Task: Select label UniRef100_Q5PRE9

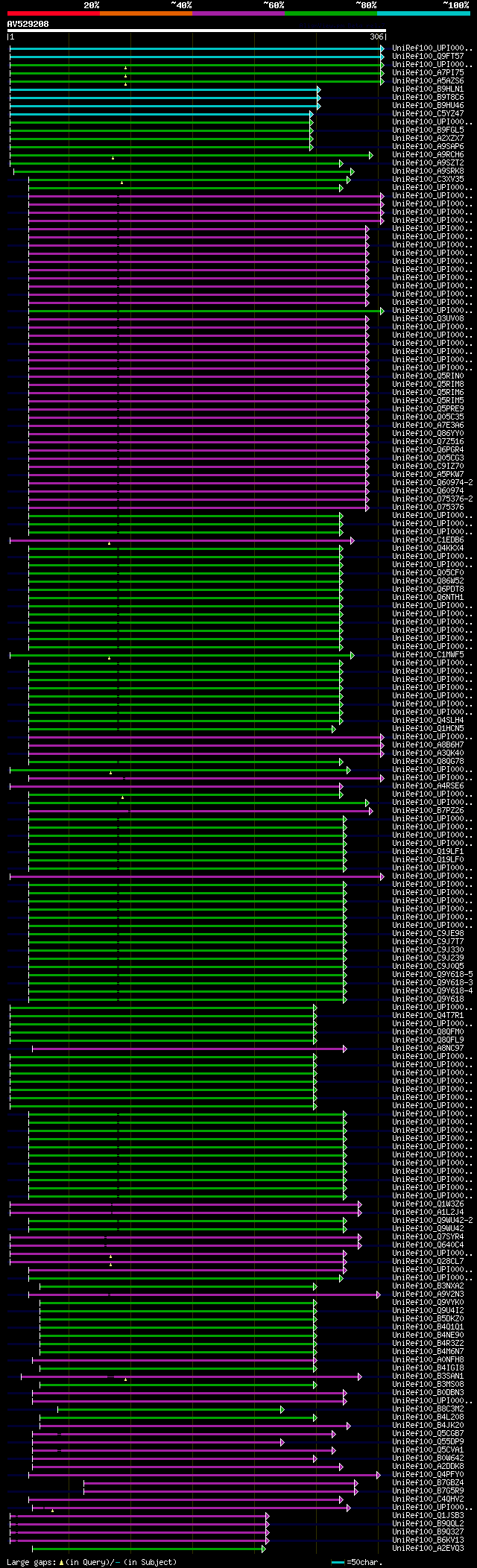Action: point(428,408)
